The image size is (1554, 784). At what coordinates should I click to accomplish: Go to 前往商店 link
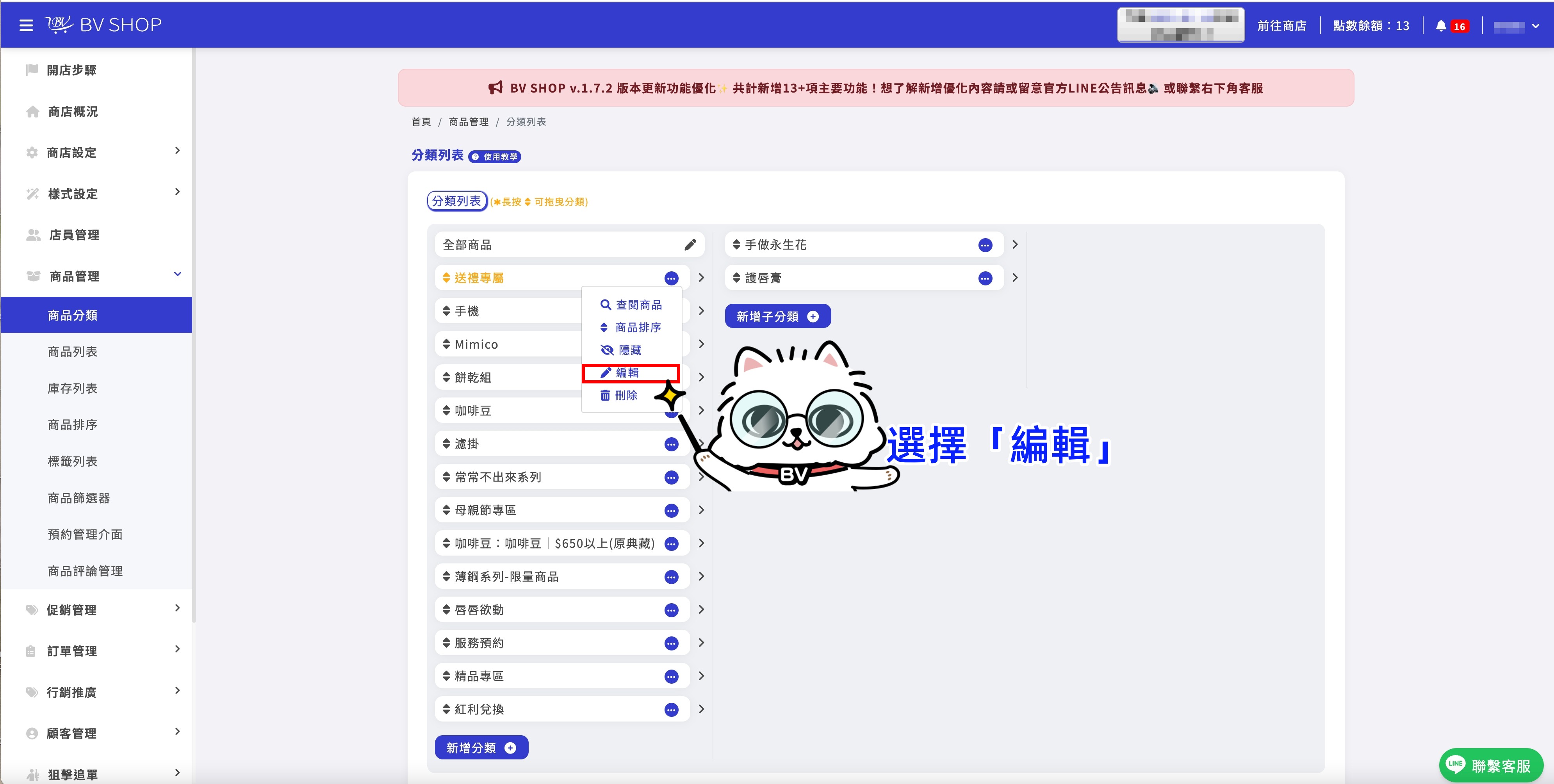[x=1281, y=26]
